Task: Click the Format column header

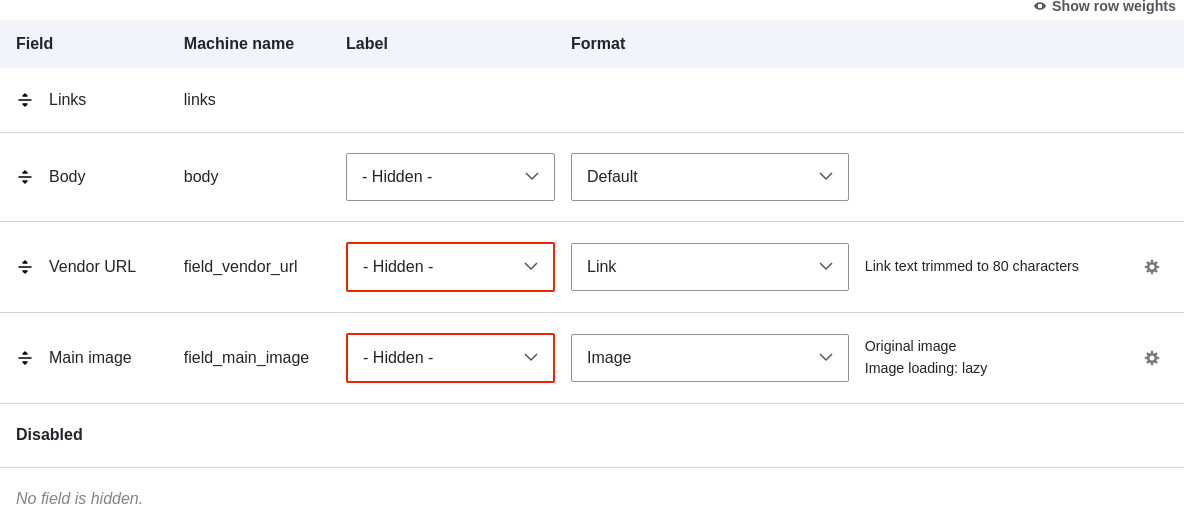Action: 598,44
